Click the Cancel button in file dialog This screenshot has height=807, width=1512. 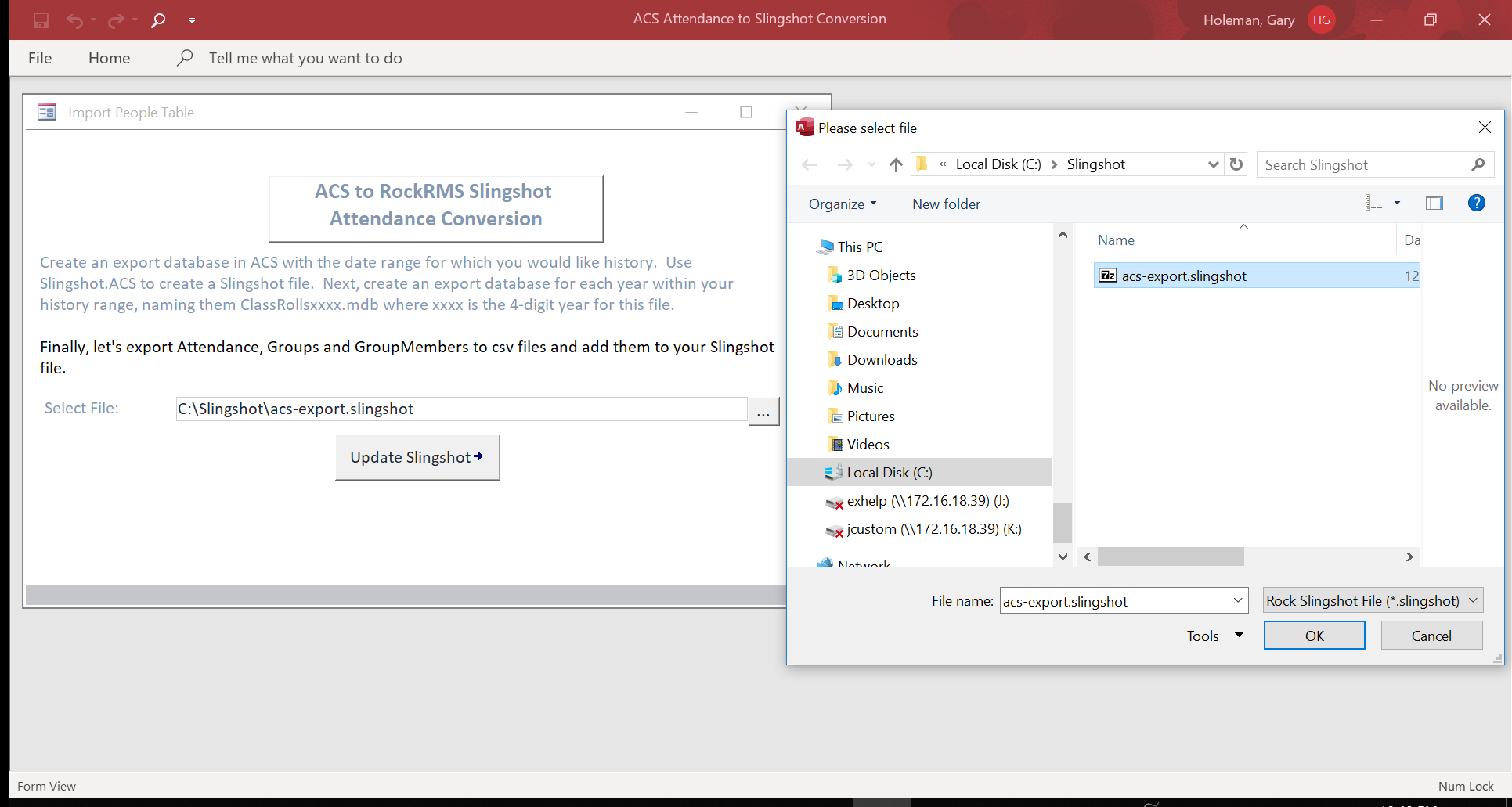pos(1431,636)
